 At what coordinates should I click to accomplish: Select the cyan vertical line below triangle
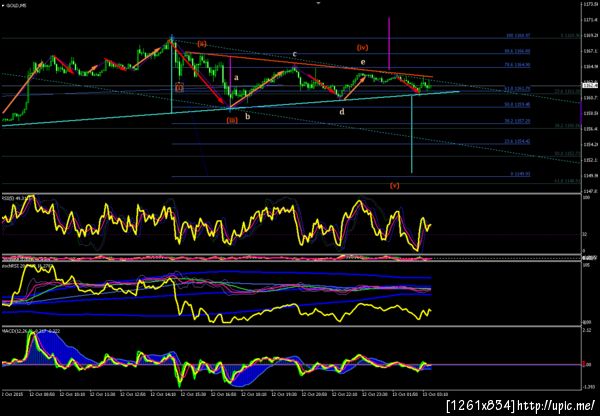point(412,134)
